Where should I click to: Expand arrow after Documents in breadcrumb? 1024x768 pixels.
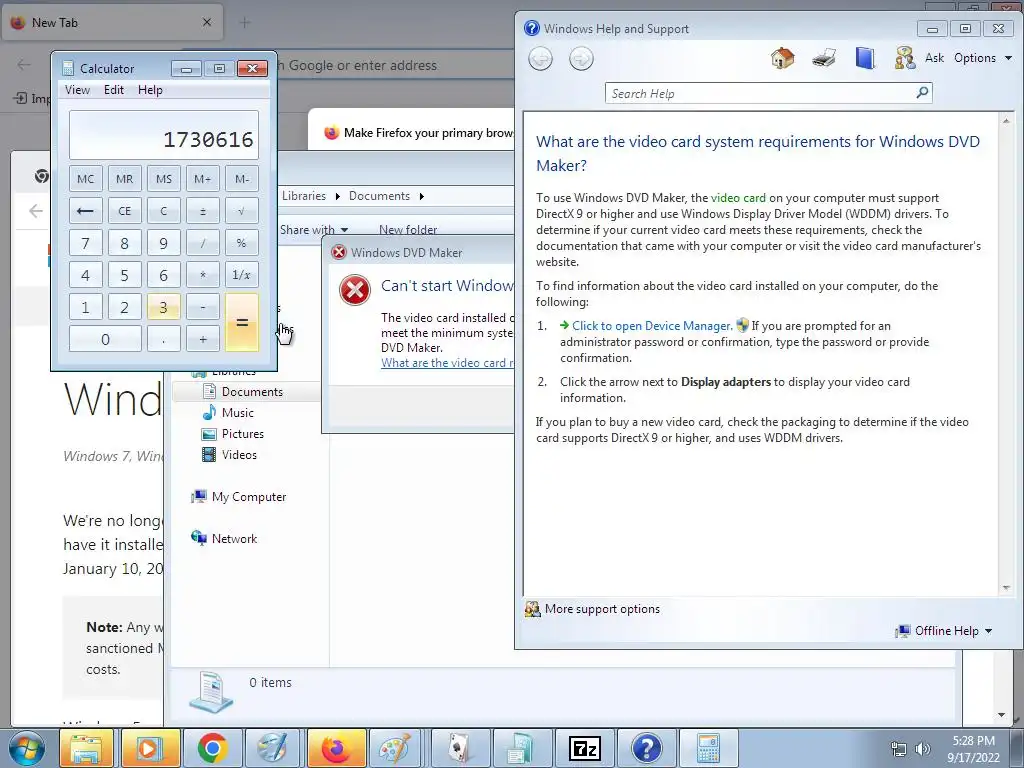tap(421, 196)
